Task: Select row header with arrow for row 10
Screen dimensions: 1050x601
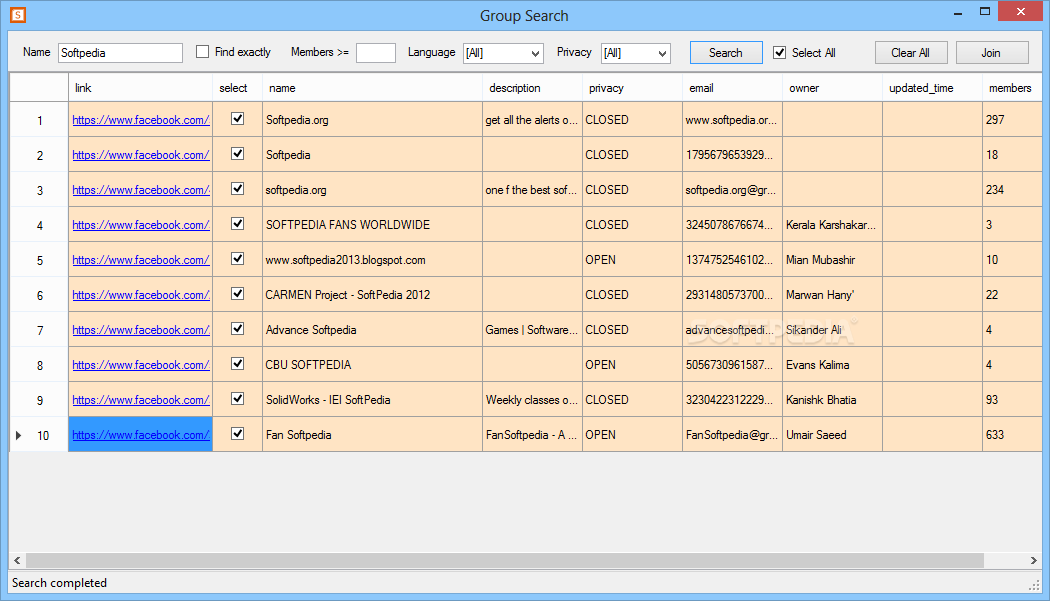Action: coord(39,435)
